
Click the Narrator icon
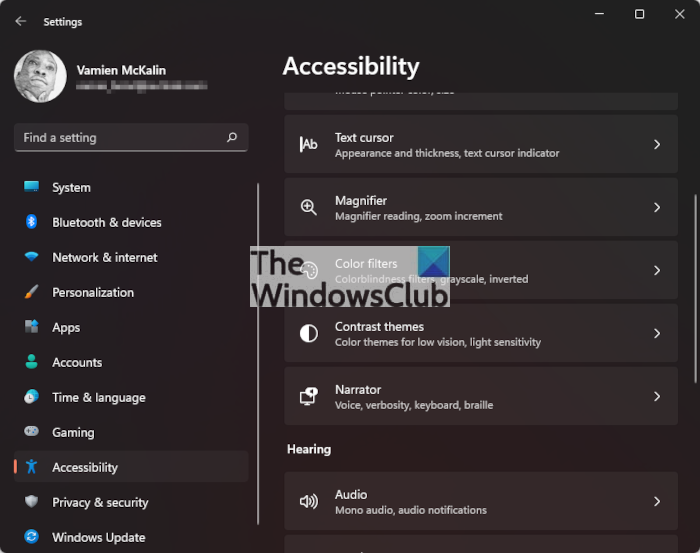tap(309, 396)
